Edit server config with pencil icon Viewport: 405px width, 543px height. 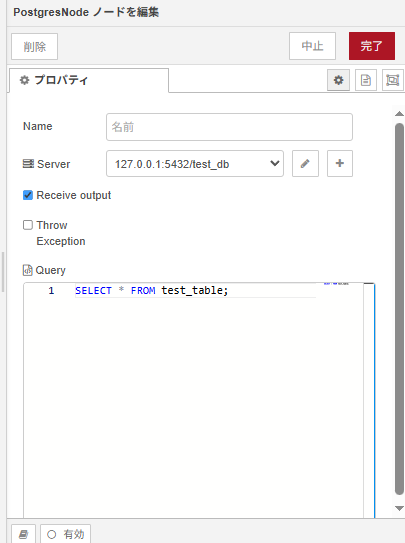tap(305, 163)
